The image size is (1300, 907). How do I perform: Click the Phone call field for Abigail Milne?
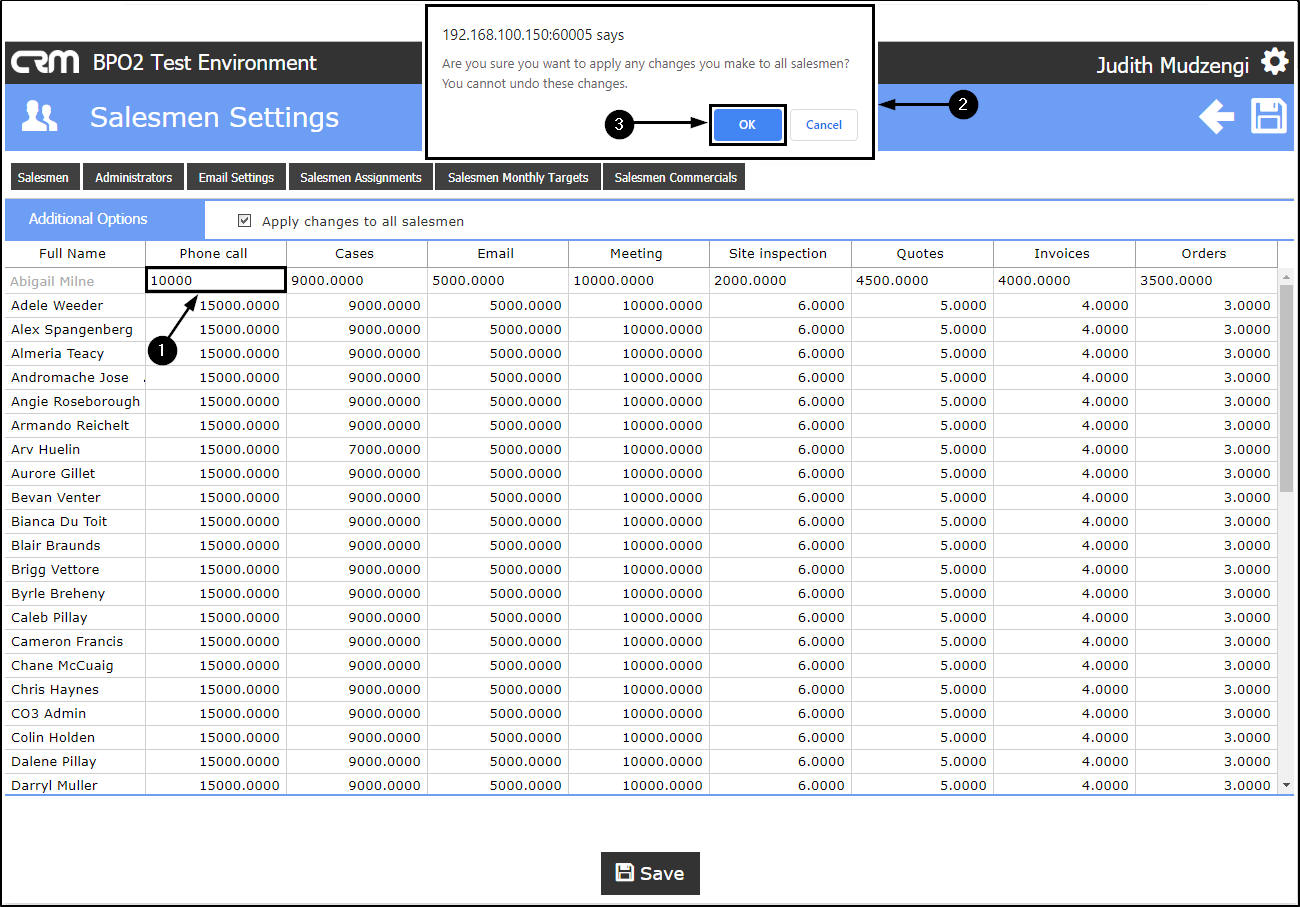(x=216, y=280)
